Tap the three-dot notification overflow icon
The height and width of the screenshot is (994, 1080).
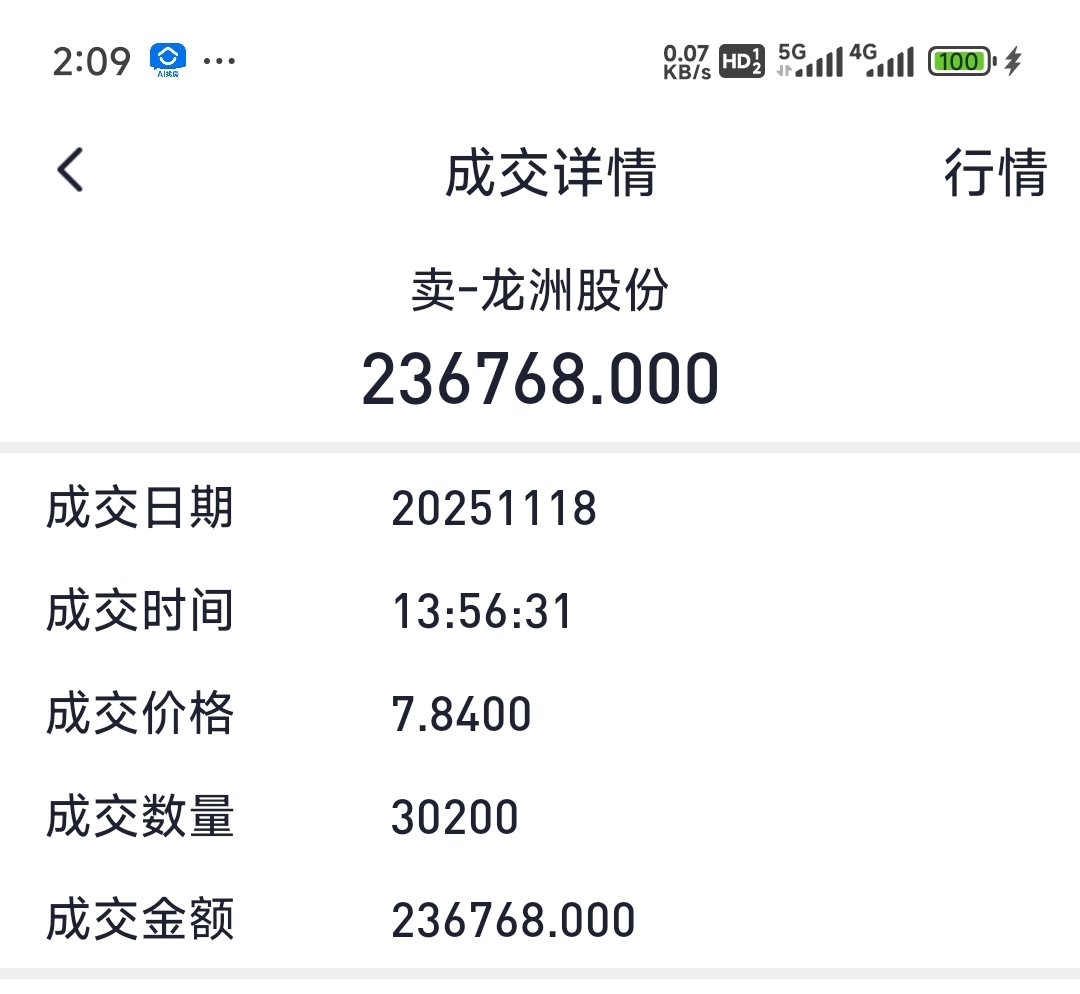pos(219,61)
